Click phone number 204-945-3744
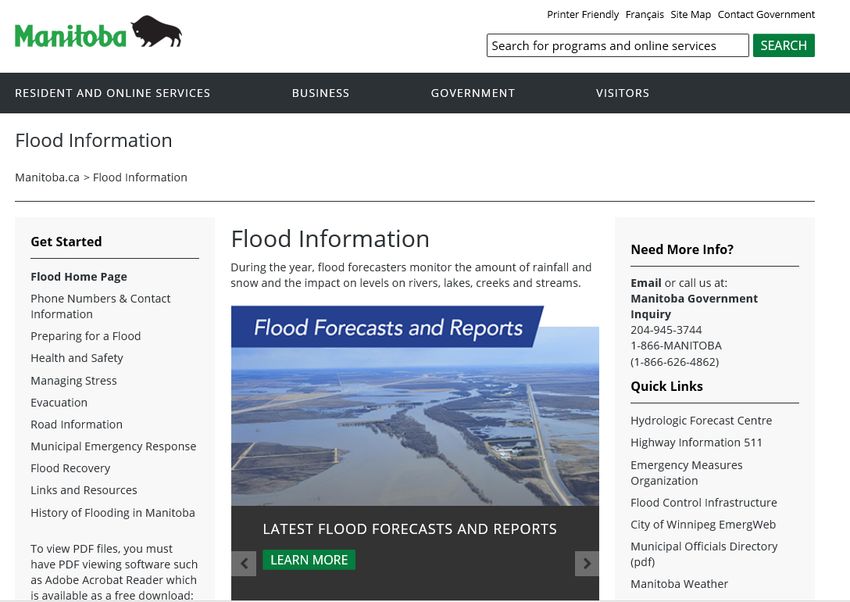Viewport: 850px width, 602px height. click(x=666, y=329)
